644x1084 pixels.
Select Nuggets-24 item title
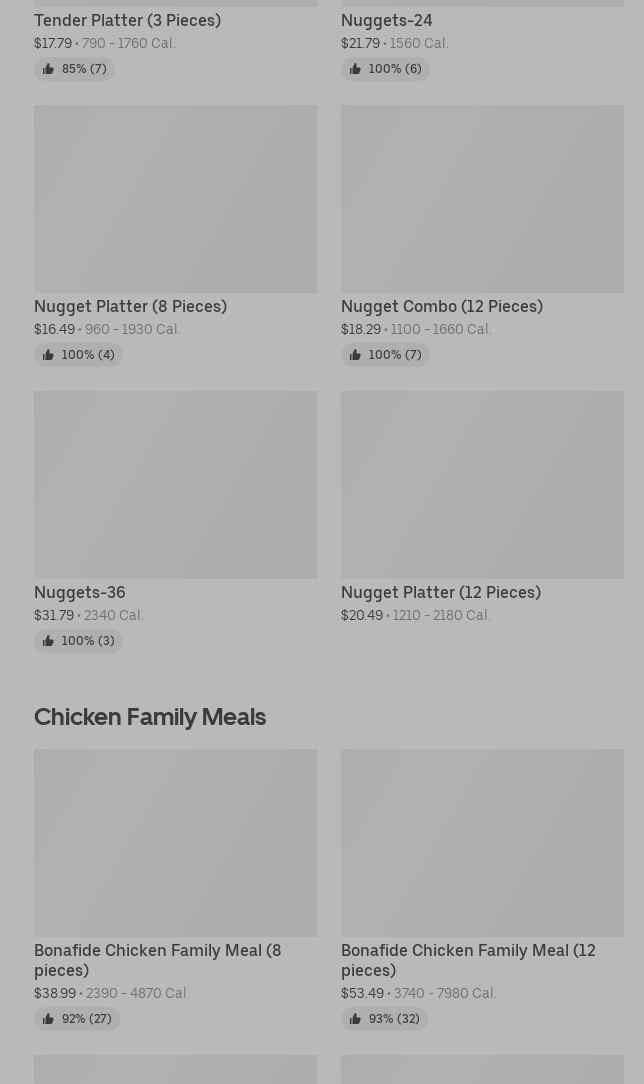click(x=386, y=20)
